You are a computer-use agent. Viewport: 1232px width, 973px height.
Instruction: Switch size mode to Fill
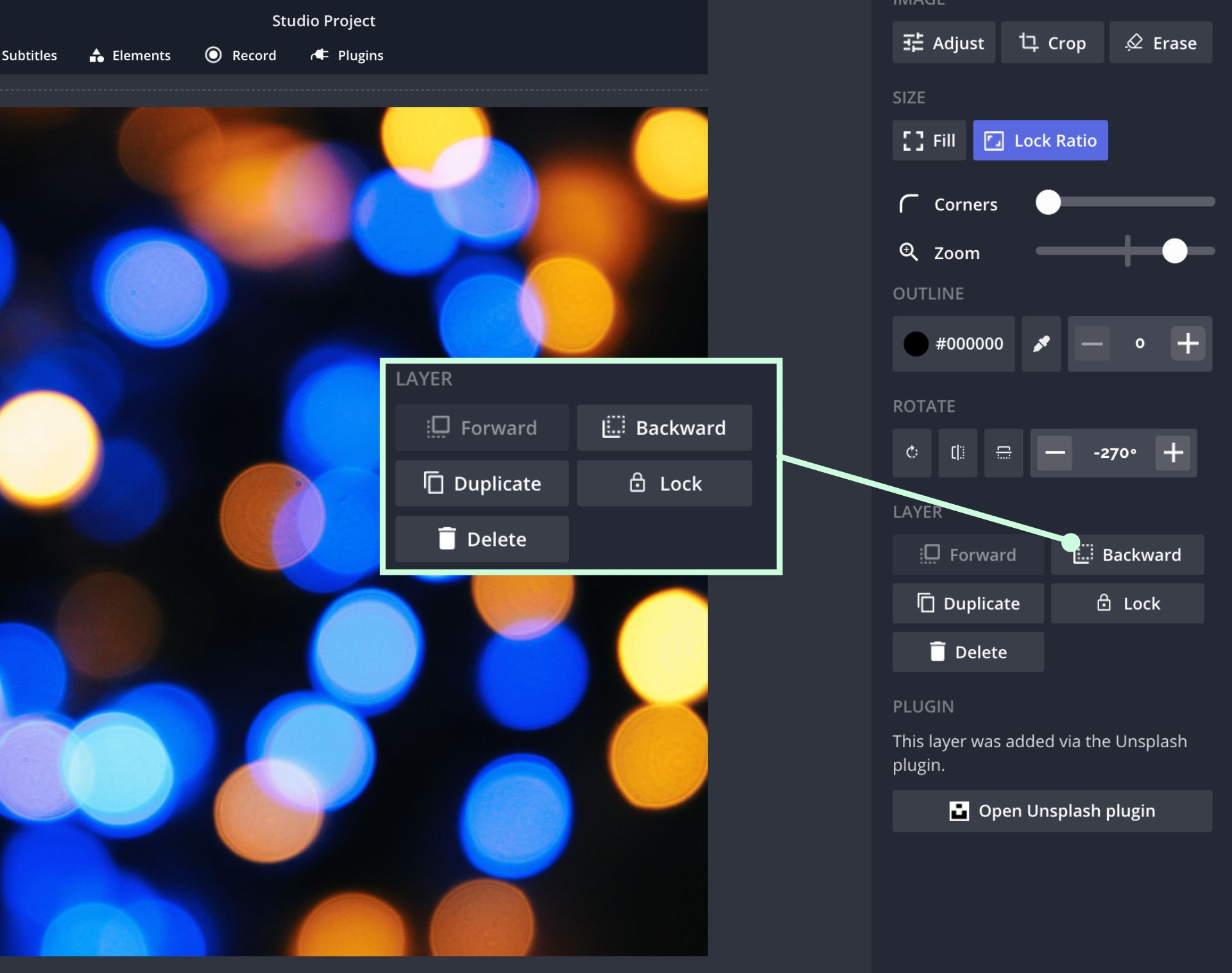(928, 140)
